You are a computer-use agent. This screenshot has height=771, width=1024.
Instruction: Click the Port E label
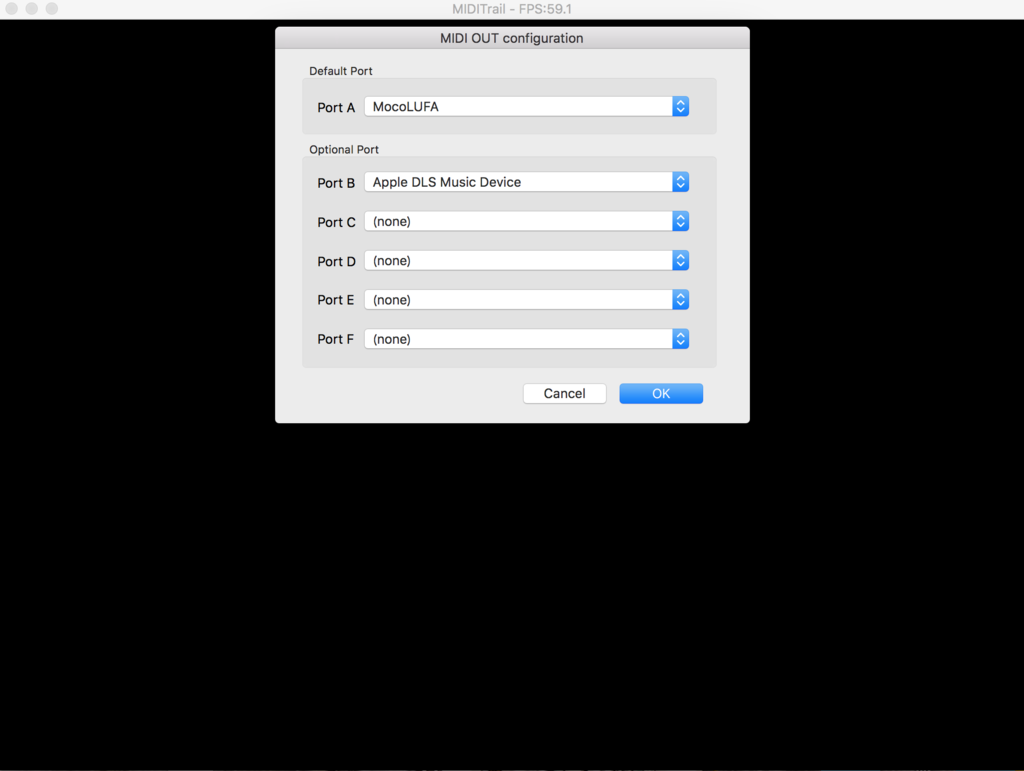tap(336, 300)
